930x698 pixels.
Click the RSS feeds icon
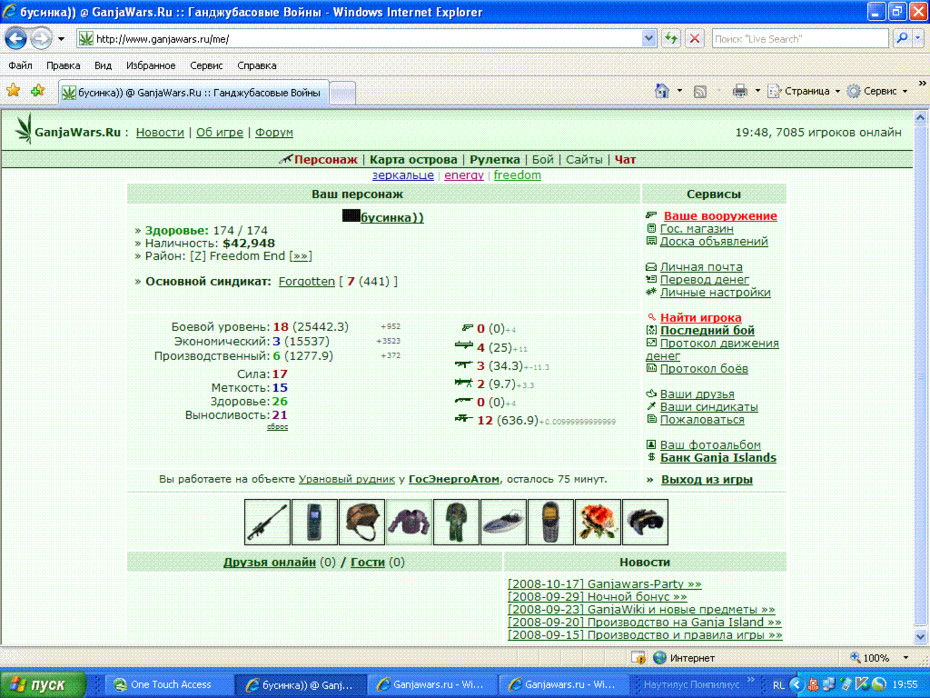click(x=700, y=91)
